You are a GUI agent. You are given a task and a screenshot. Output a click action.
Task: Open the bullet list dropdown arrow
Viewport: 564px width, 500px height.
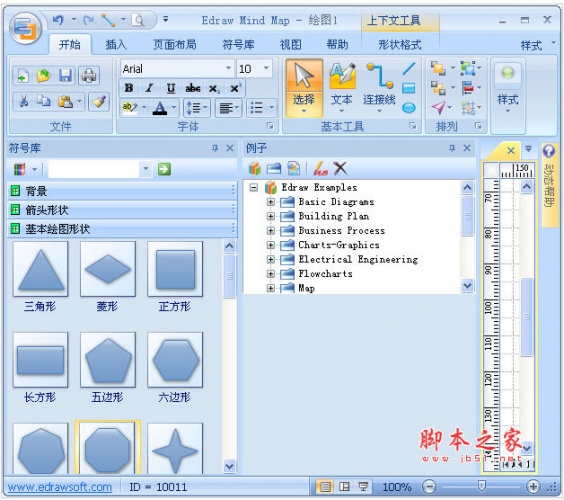click(x=272, y=108)
